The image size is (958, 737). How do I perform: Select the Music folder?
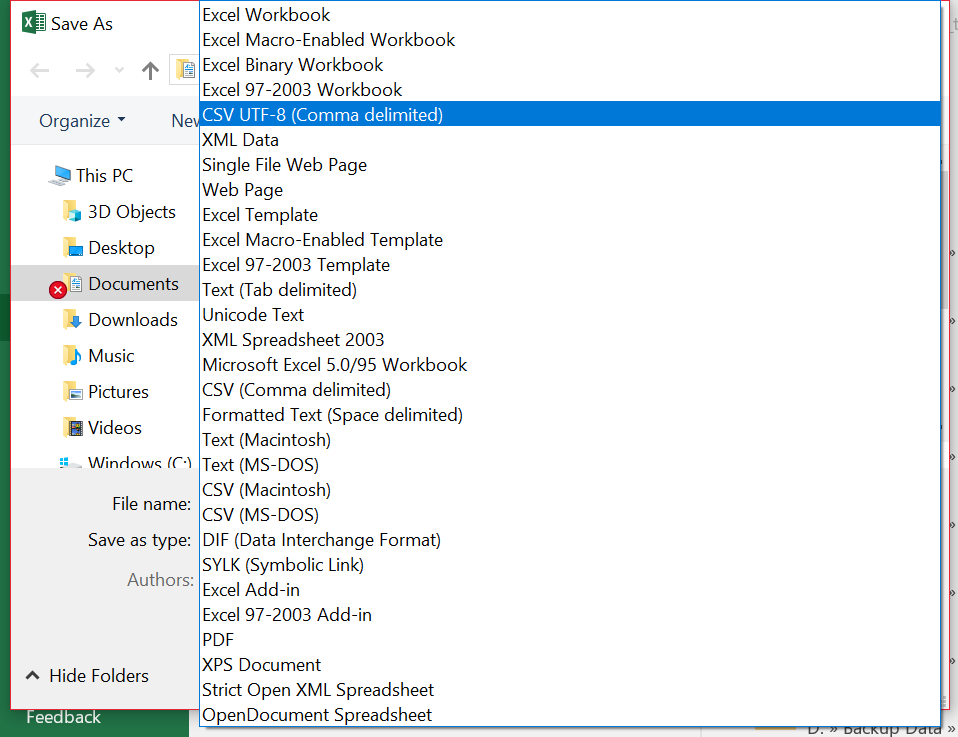click(111, 356)
